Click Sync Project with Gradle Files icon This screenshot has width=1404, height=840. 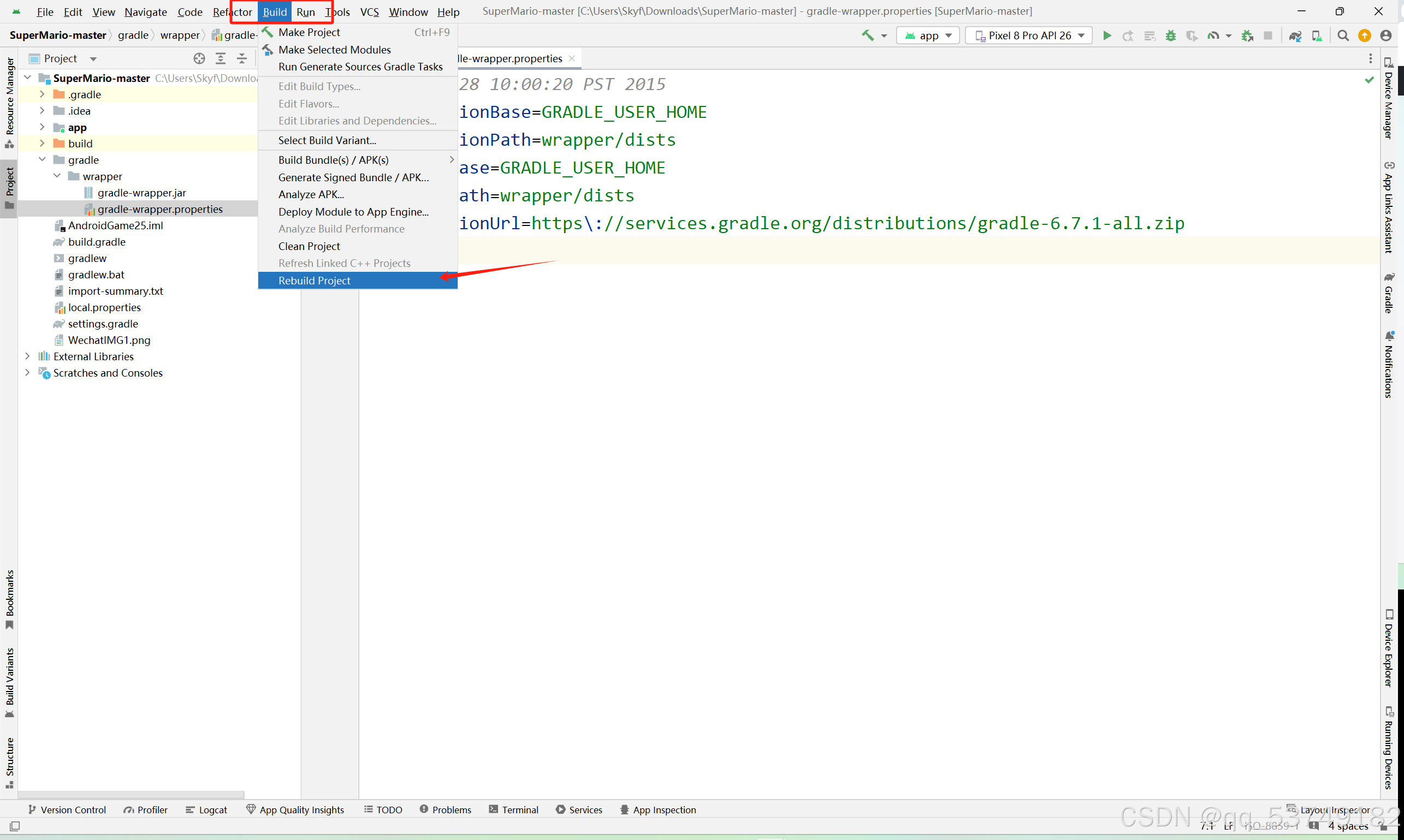[x=1295, y=35]
